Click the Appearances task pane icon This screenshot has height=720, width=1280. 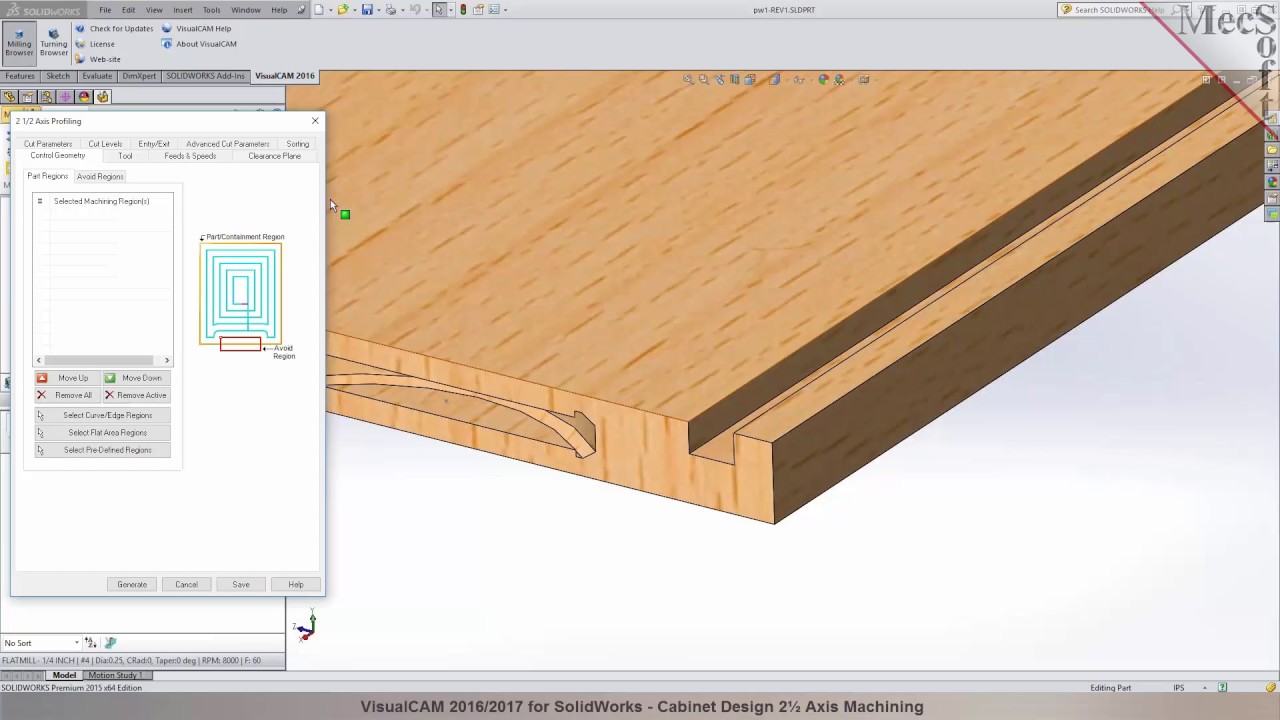pyautogui.click(x=1272, y=181)
